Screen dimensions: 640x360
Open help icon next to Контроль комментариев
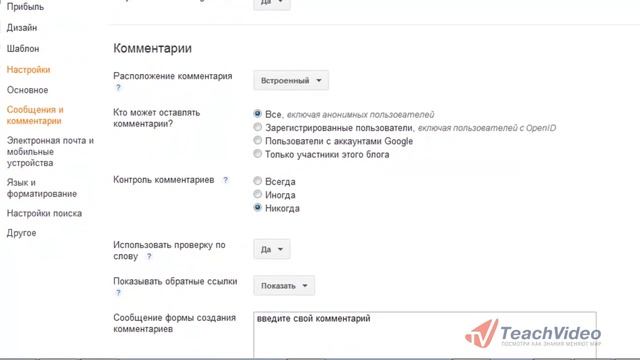[225, 180]
